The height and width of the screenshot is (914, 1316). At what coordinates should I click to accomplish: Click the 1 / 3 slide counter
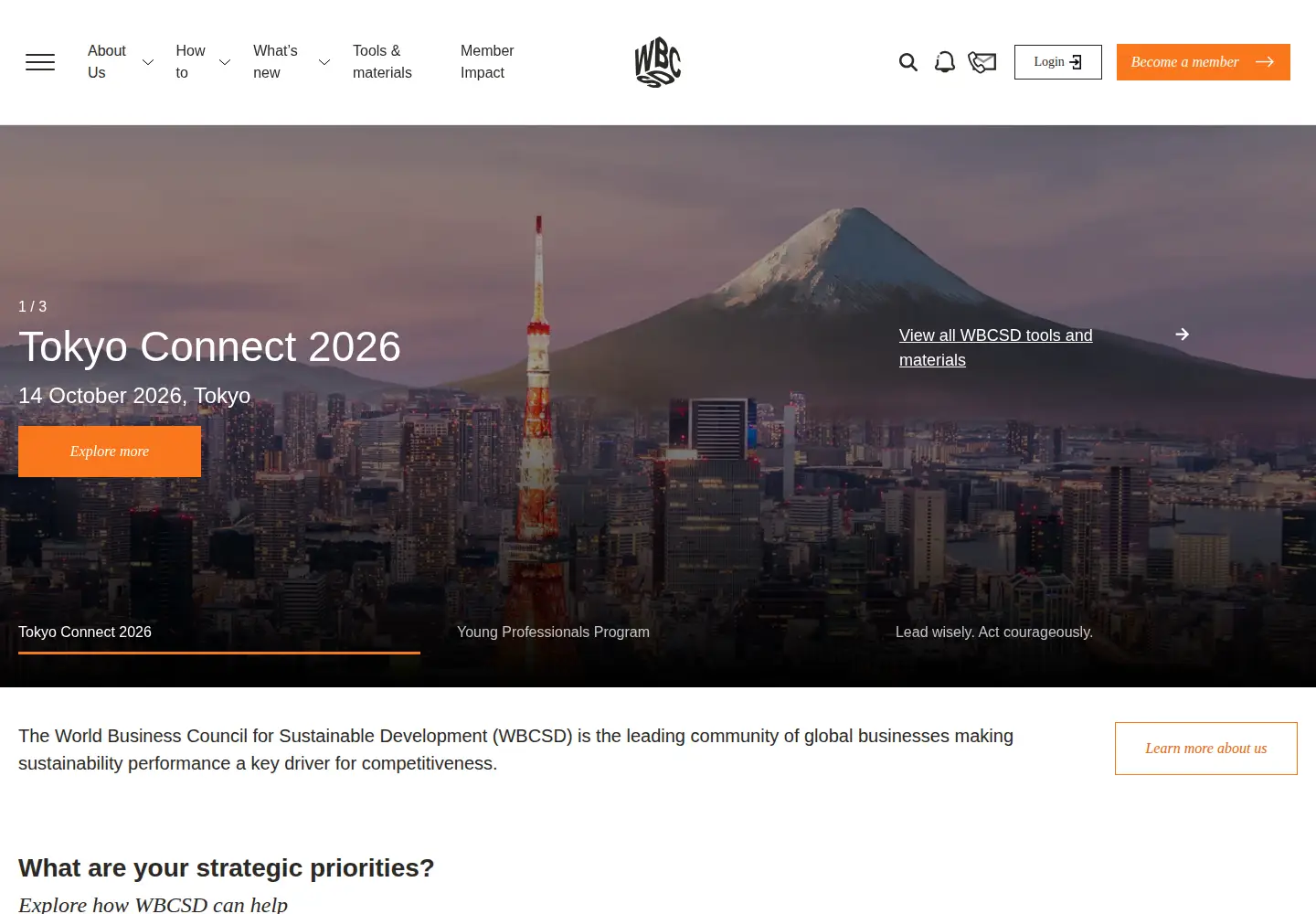(x=33, y=307)
